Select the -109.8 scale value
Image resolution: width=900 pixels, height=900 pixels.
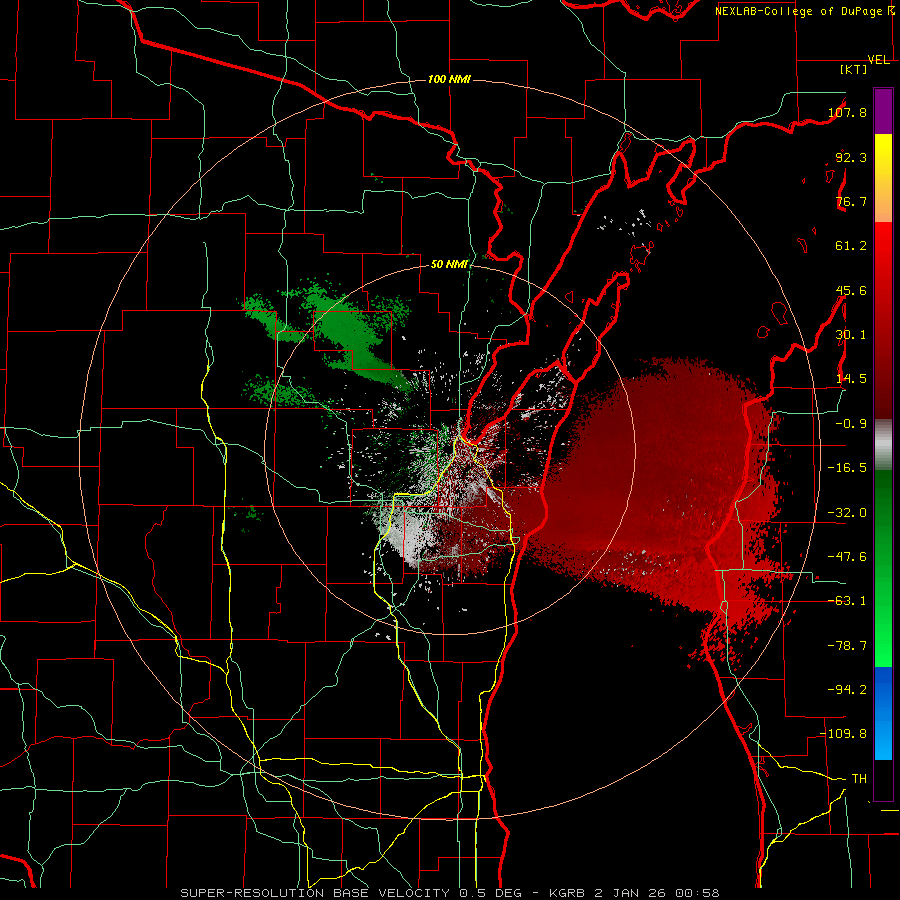point(843,734)
